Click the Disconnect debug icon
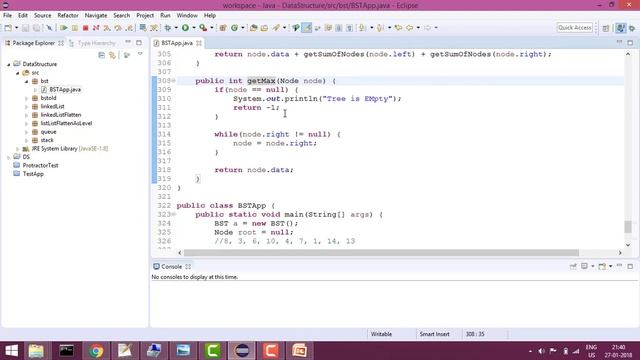Image resolution: width=640 pixels, height=360 pixels. (x=96, y=28)
